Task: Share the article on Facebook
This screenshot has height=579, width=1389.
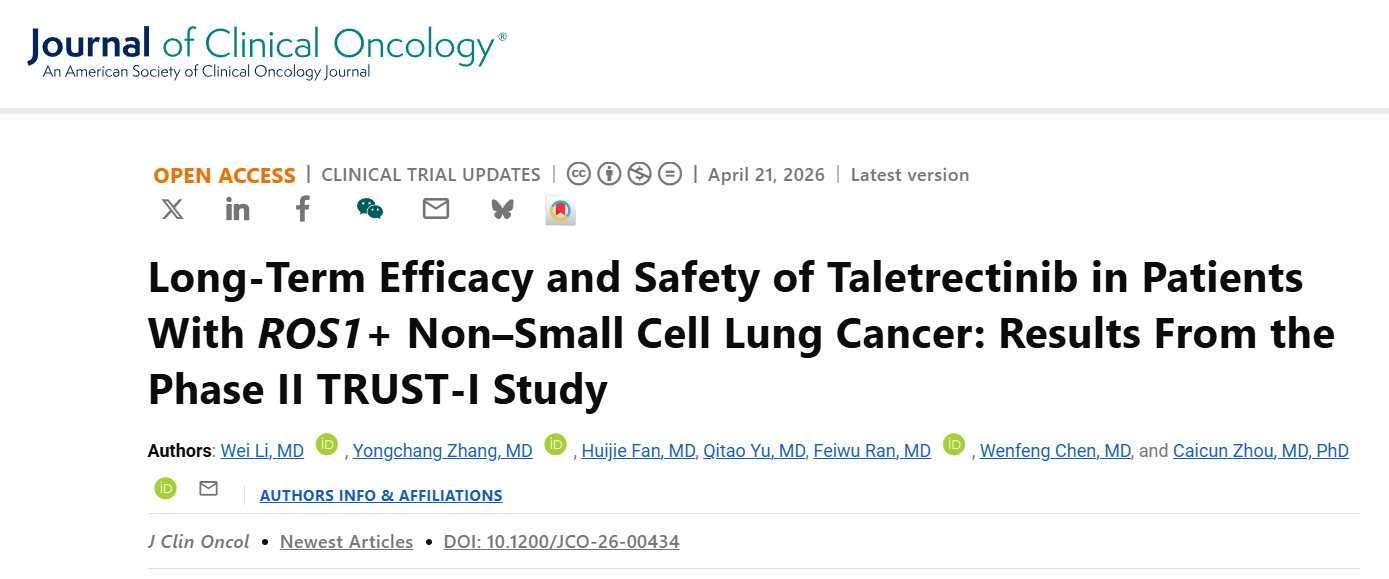Action: point(303,209)
